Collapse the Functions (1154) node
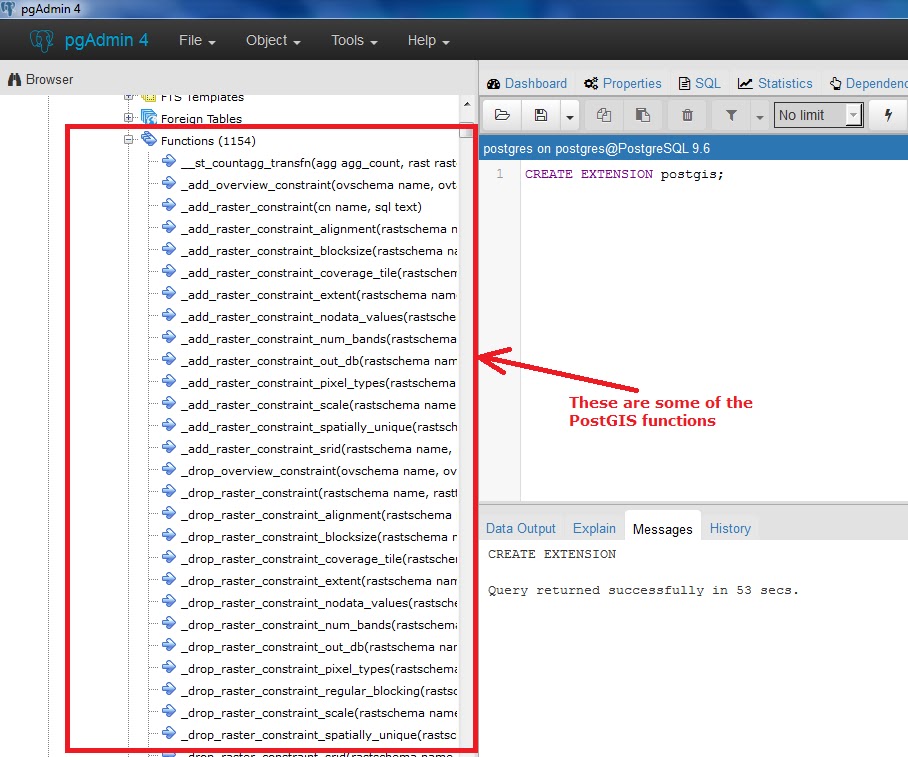The width and height of the screenshot is (908, 757). tap(129, 139)
